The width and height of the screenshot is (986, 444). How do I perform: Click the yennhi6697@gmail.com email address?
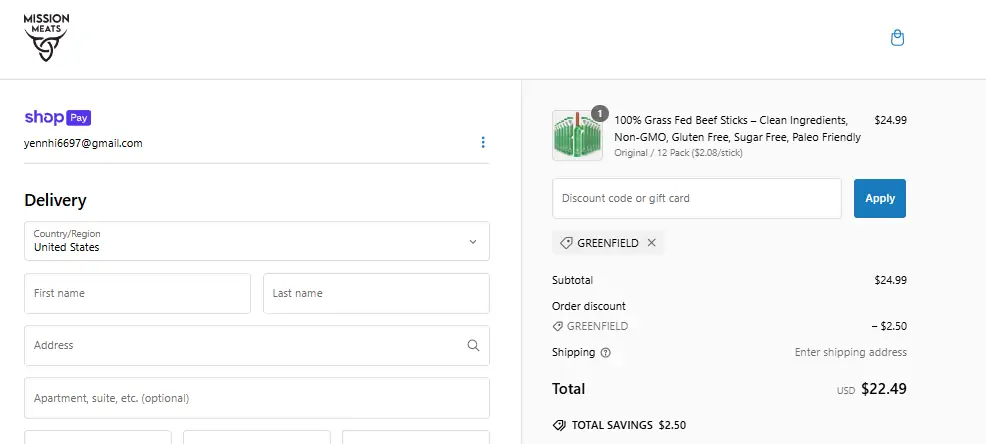click(x=83, y=143)
